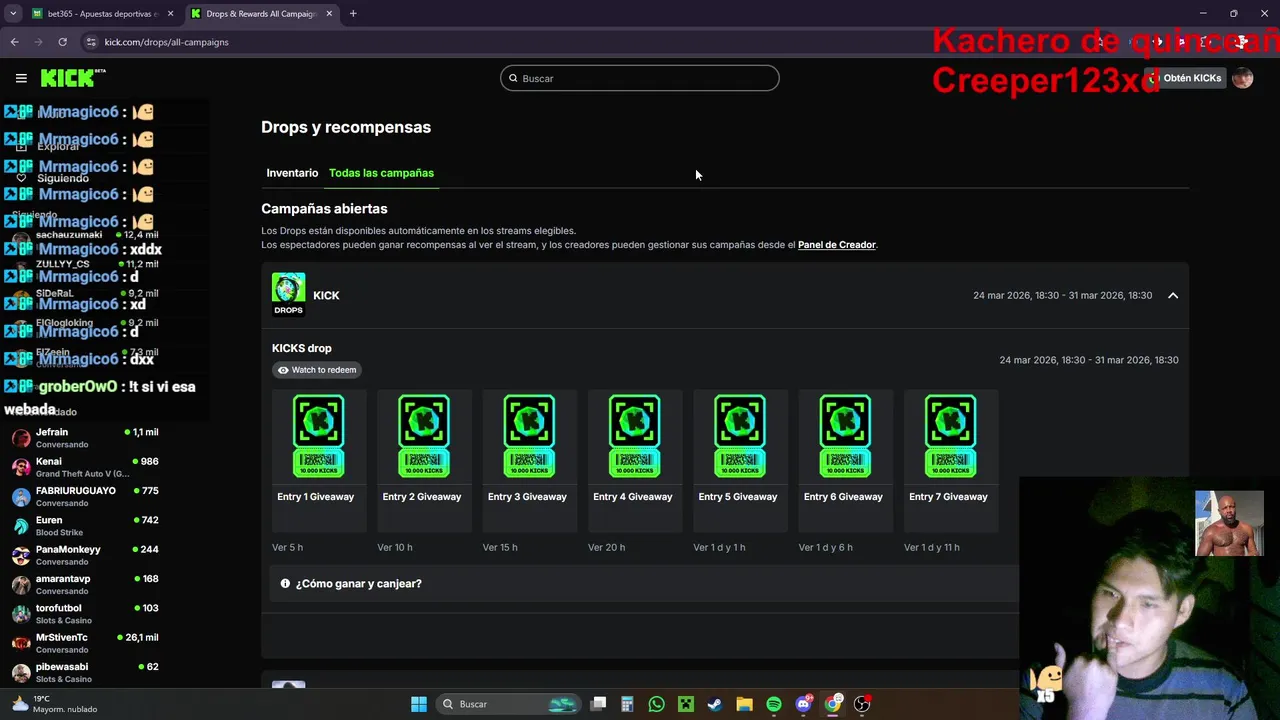Open Entry 6 Giveaway reward
This screenshot has height=720, width=1280.
845,459
